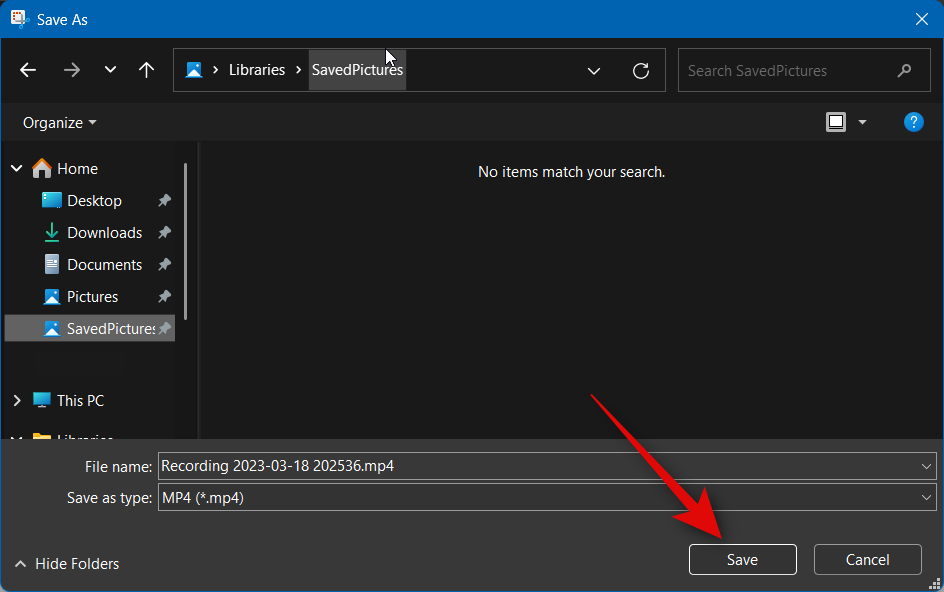This screenshot has width=944, height=592.
Task: Click the view layout icon
Action: [x=836, y=122]
